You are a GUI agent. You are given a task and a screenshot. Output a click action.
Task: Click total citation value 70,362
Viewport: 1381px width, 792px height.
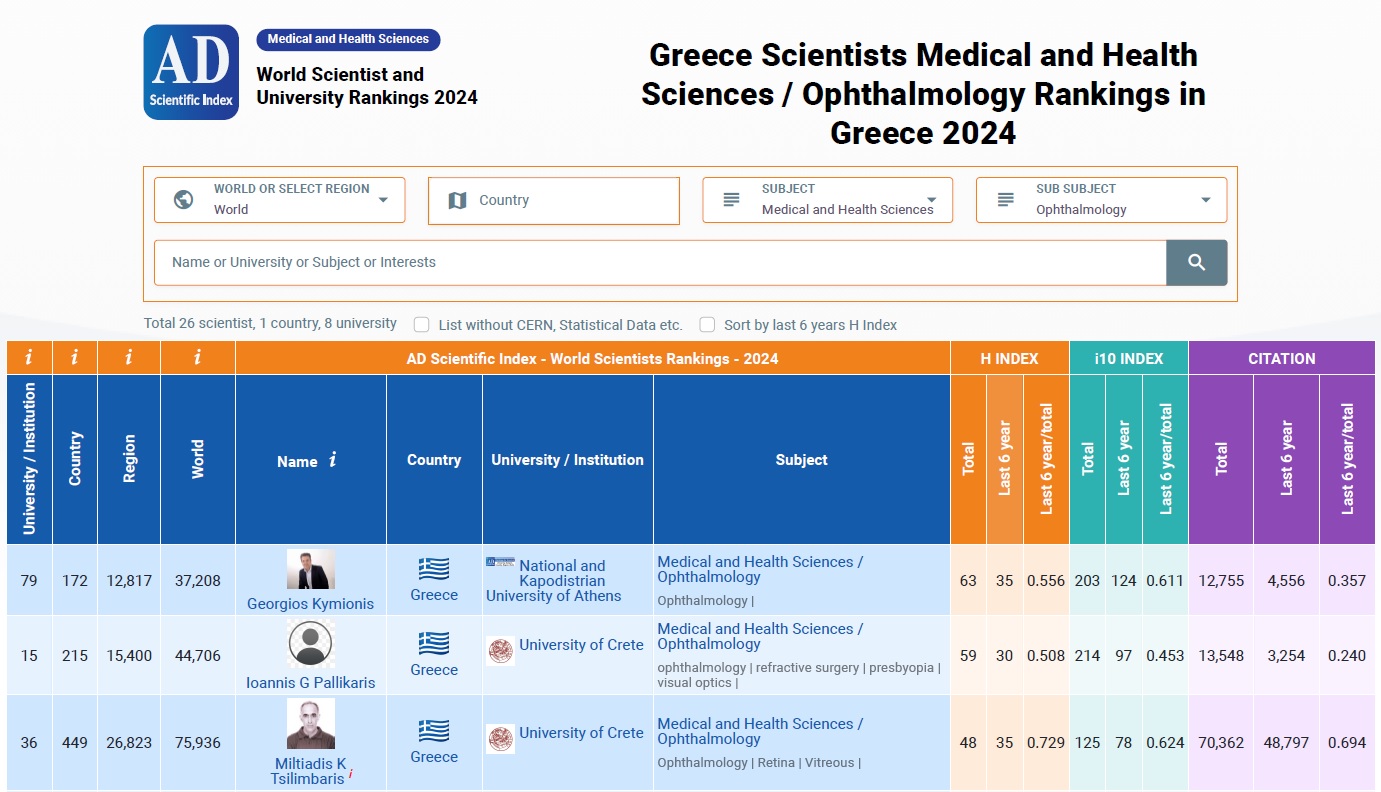[x=1221, y=743]
